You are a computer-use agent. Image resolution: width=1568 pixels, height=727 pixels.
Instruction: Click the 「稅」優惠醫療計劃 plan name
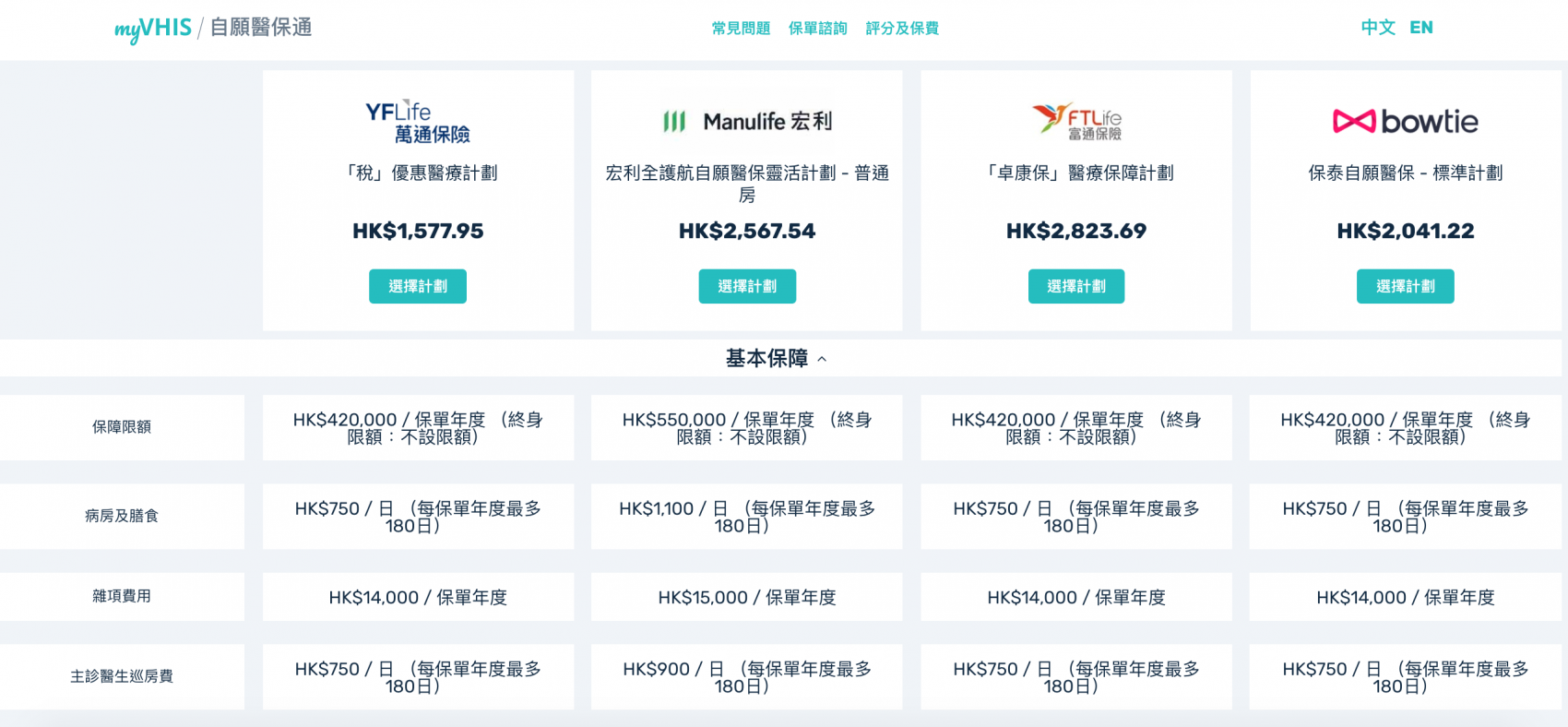[418, 173]
